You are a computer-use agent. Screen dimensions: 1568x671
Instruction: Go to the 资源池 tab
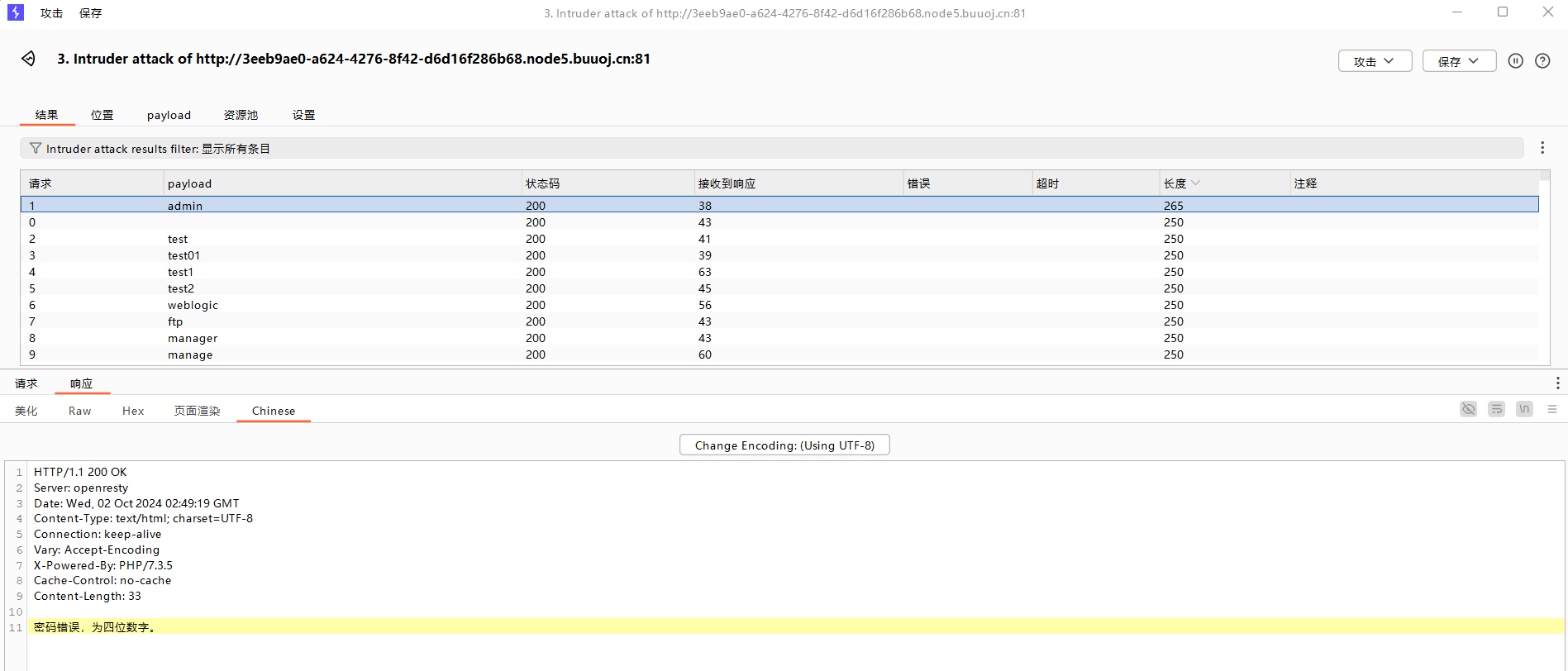[x=241, y=115]
